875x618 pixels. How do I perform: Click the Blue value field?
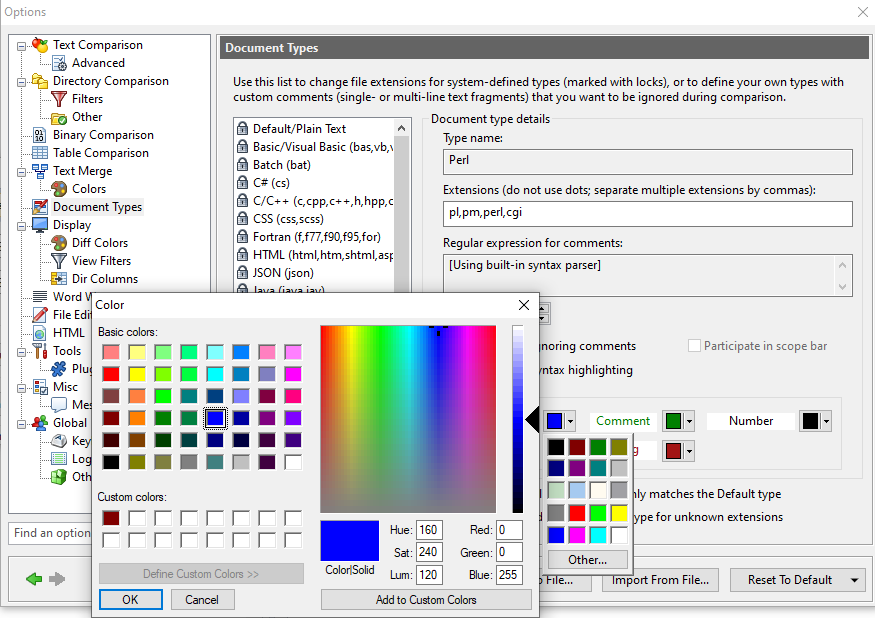pyautogui.click(x=509, y=575)
